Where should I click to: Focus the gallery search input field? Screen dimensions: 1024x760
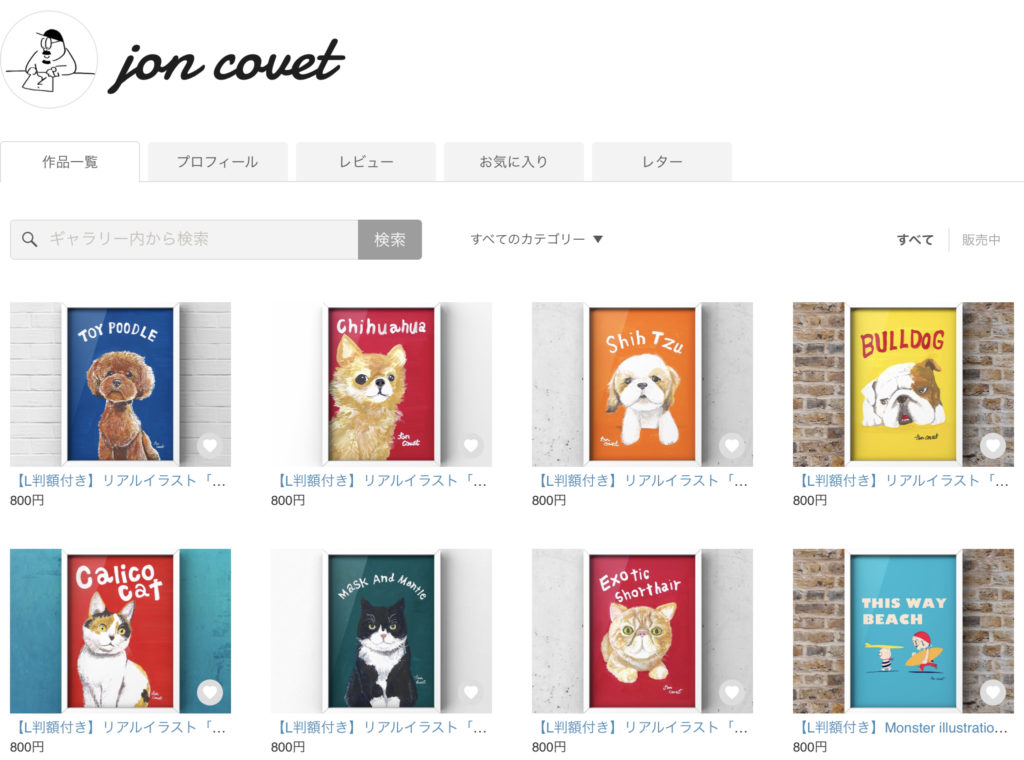(x=184, y=240)
